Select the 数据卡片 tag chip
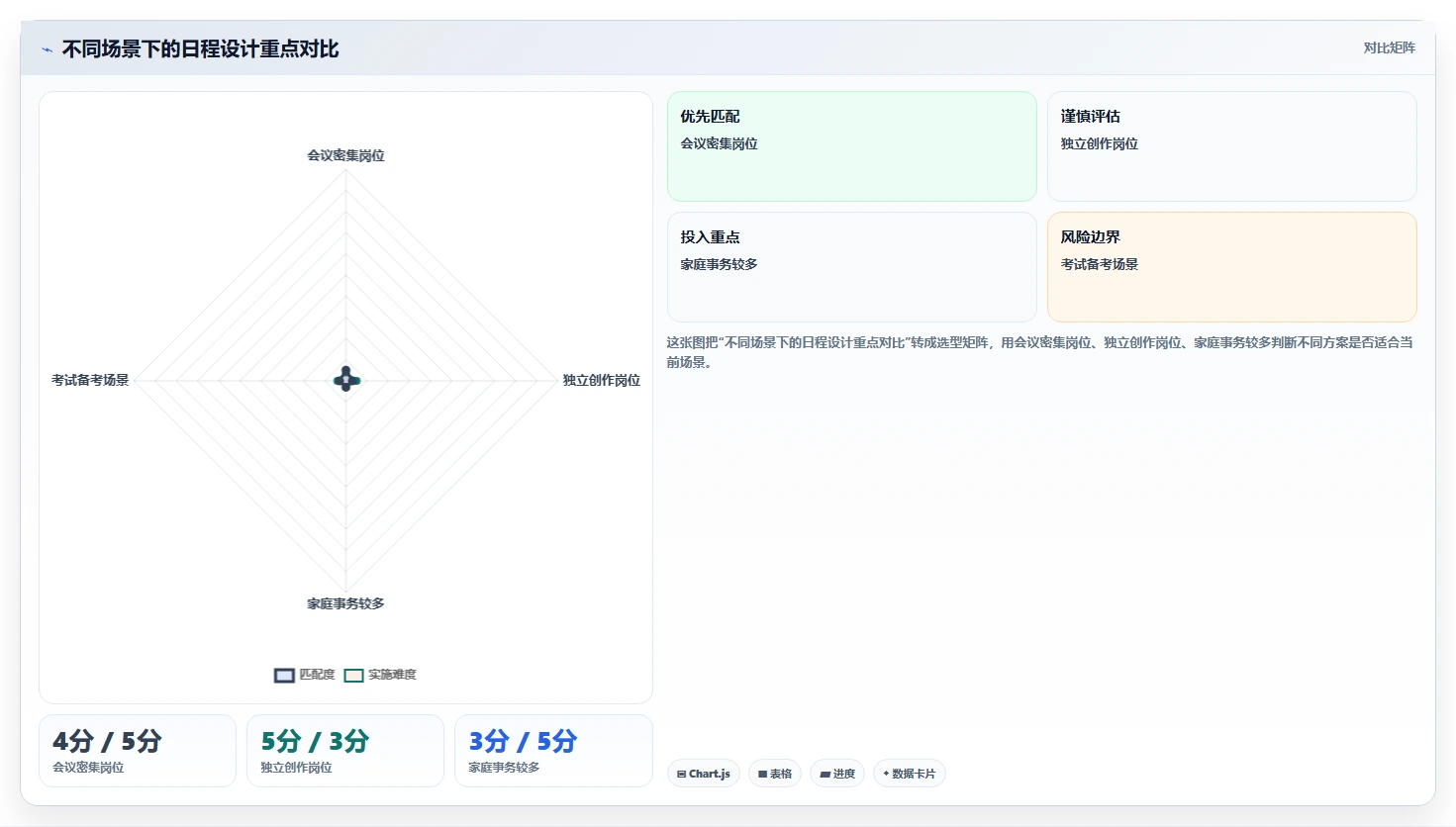This screenshot has height=827, width=1456. tap(910, 774)
